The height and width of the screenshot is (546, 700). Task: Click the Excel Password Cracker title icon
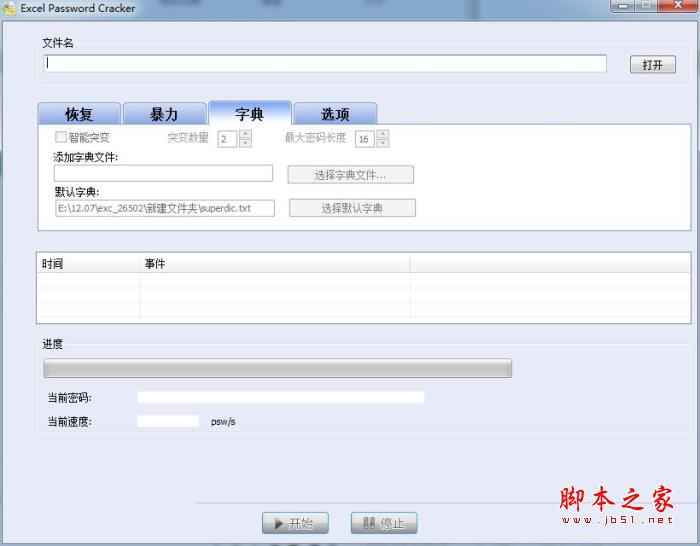(9, 8)
